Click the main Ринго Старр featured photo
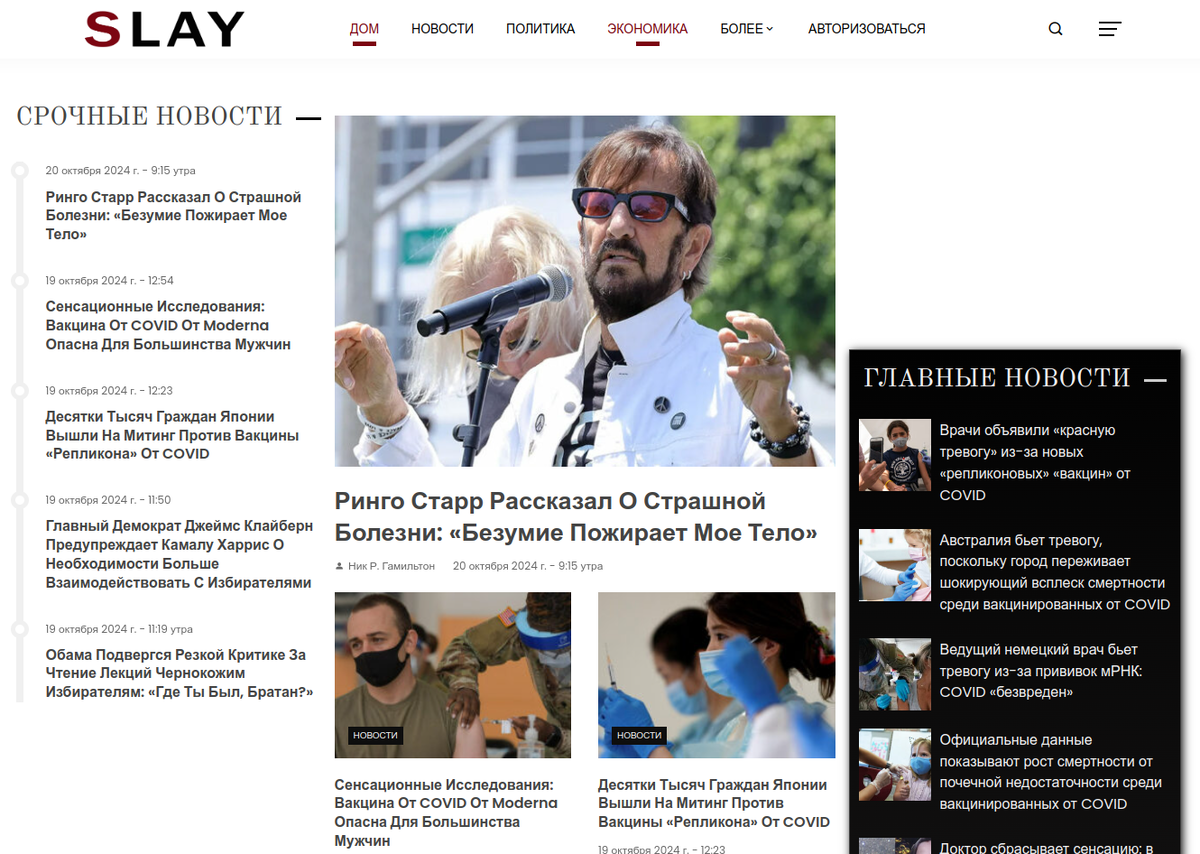This screenshot has width=1200, height=854. click(585, 291)
